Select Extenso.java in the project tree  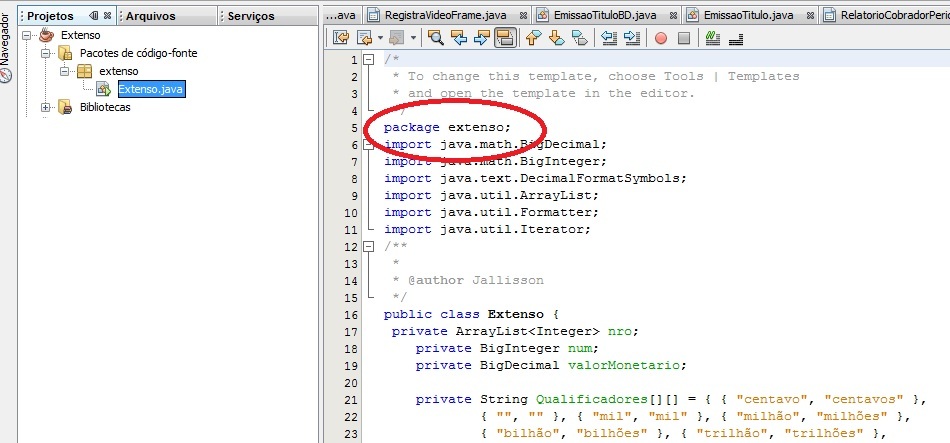click(151, 90)
